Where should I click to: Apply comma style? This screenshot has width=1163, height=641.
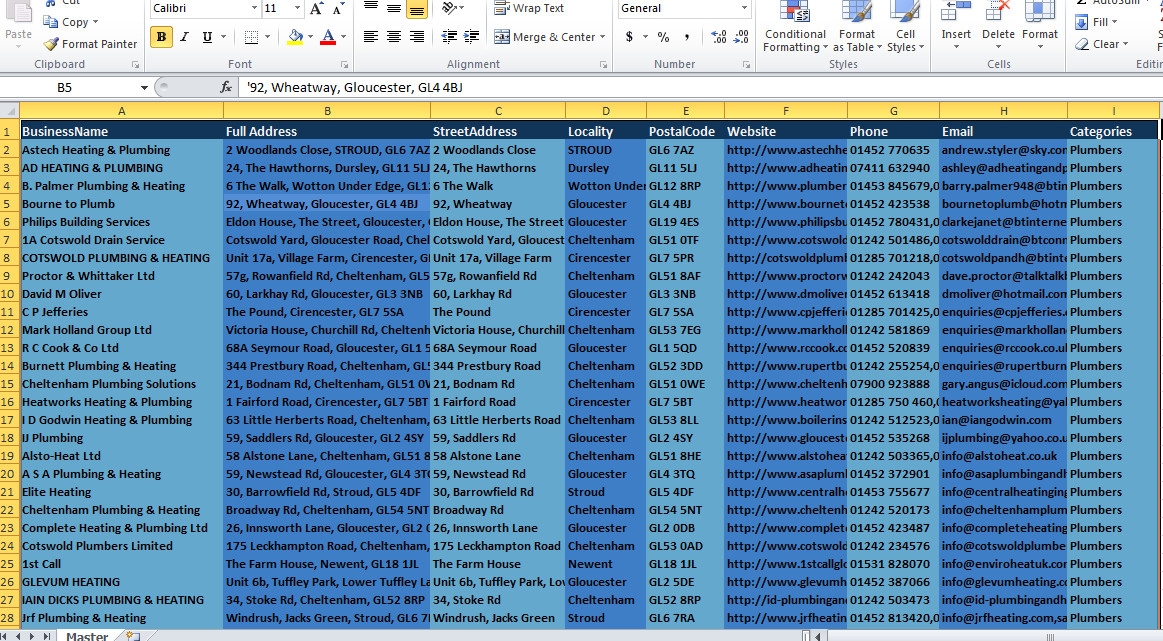click(x=687, y=36)
